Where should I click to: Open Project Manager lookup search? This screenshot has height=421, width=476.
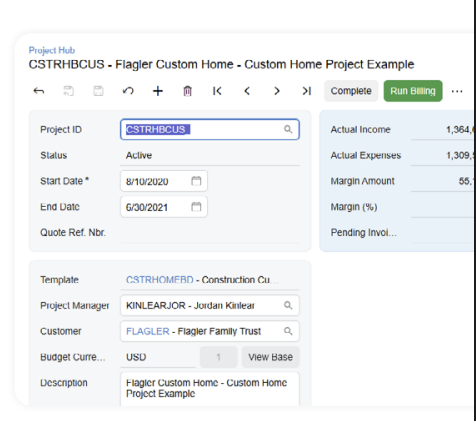pos(288,305)
